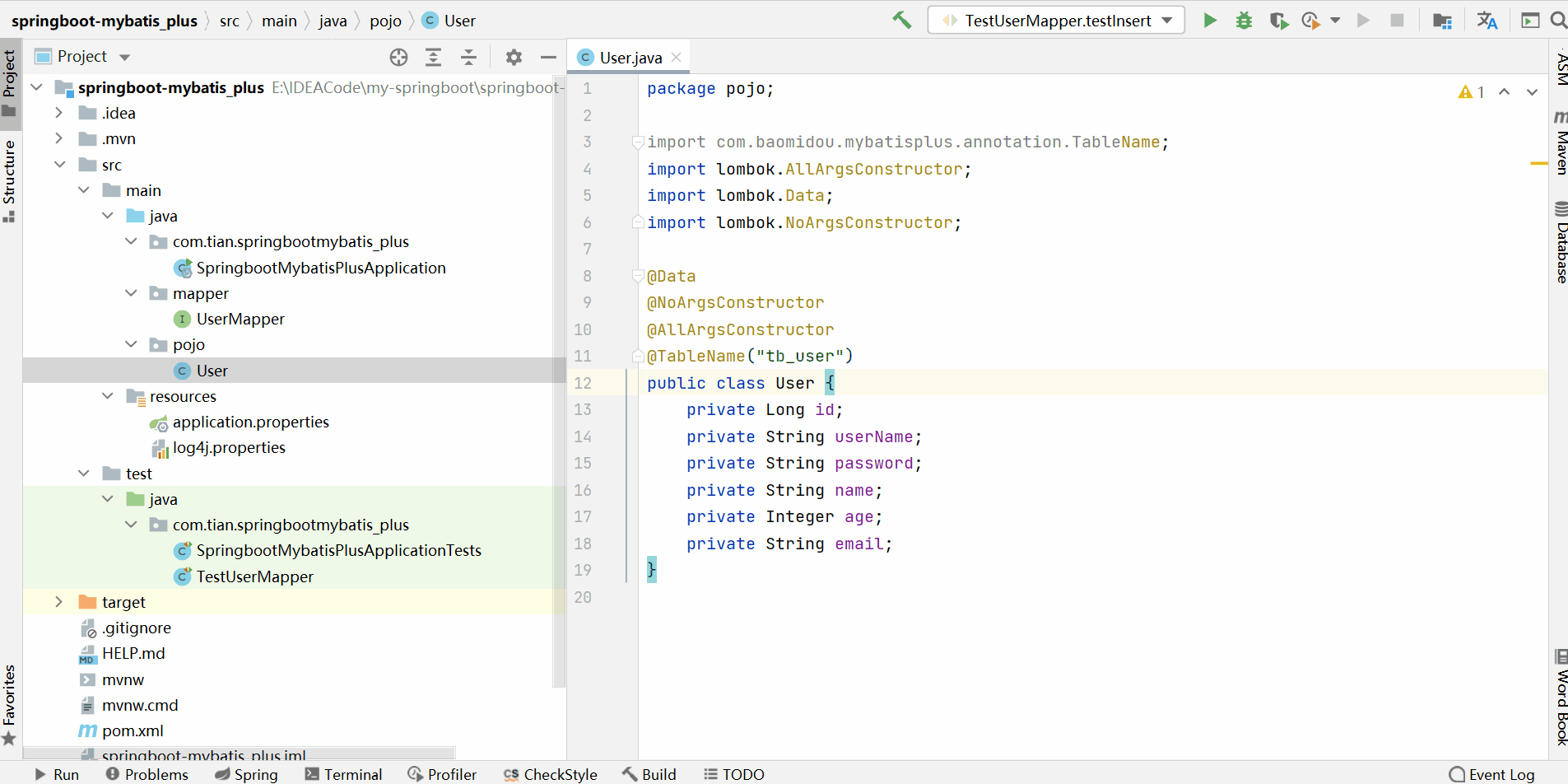Select UserMapper in the project tree

[240, 319]
